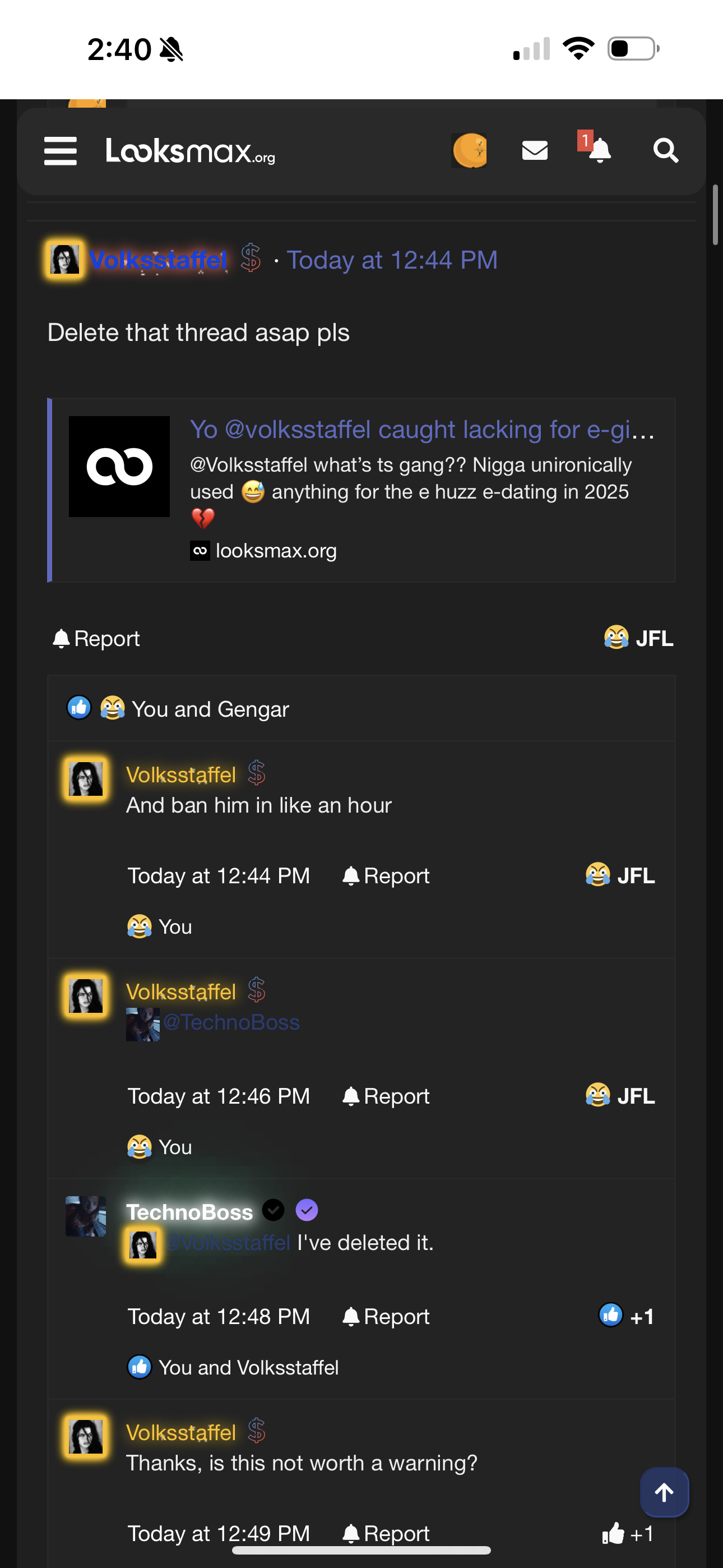The width and height of the screenshot is (723, 1568).
Task: Open the search function
Action: 666,150
